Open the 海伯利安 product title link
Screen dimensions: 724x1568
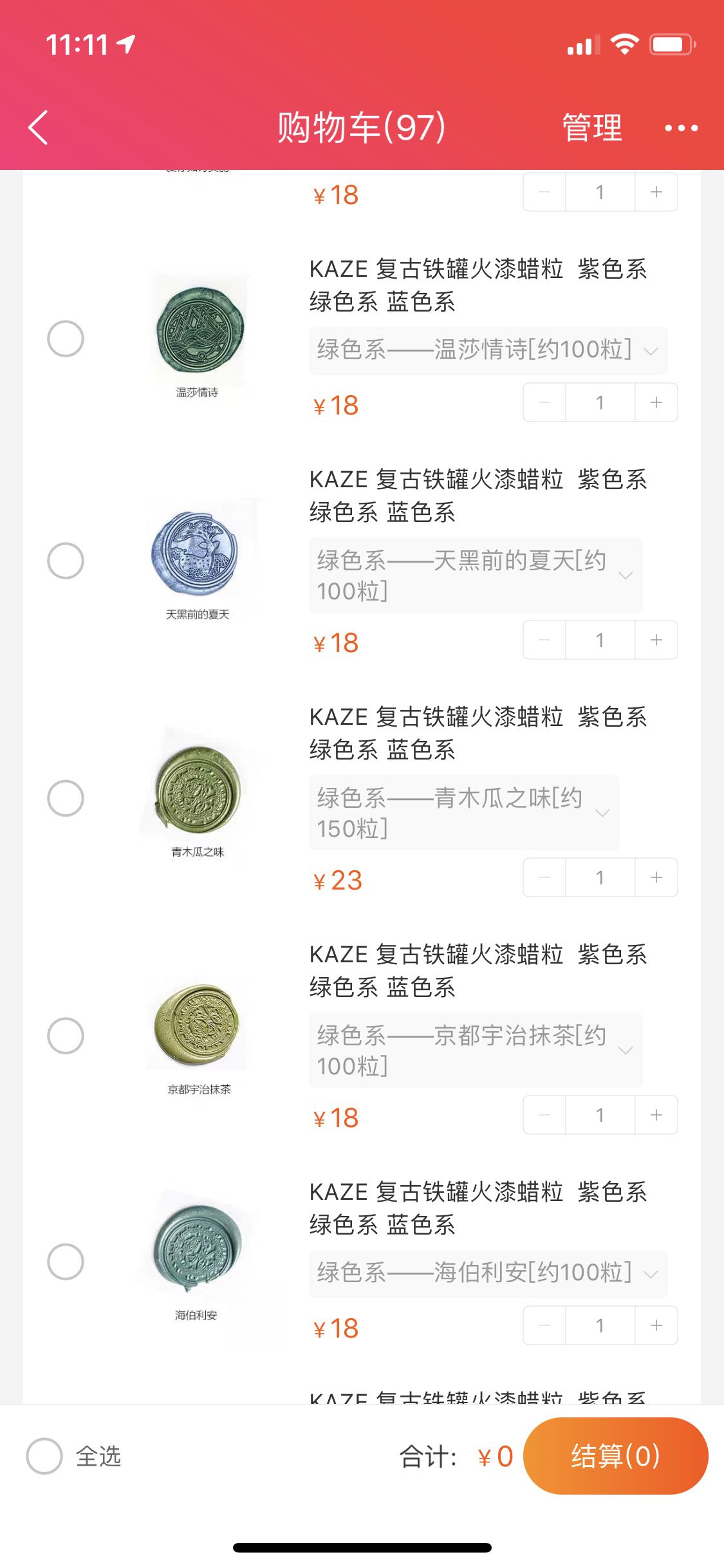pyautogui.click(x=478, y=1208)
